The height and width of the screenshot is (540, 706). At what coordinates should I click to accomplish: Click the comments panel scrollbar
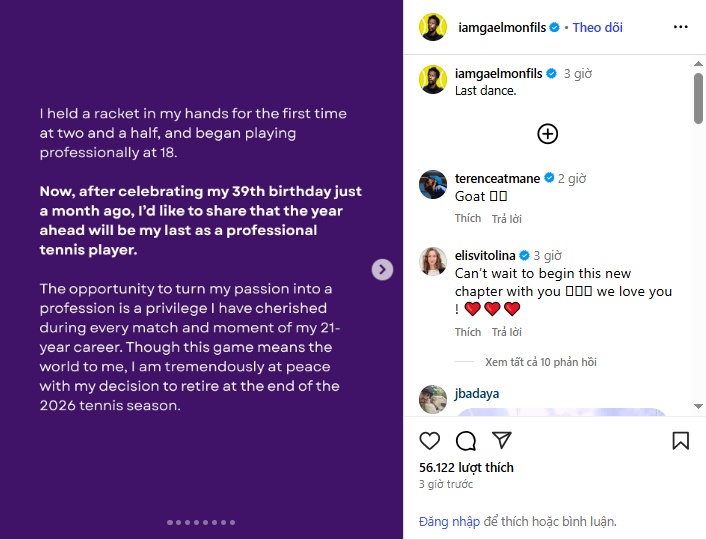tap(698, 100)
